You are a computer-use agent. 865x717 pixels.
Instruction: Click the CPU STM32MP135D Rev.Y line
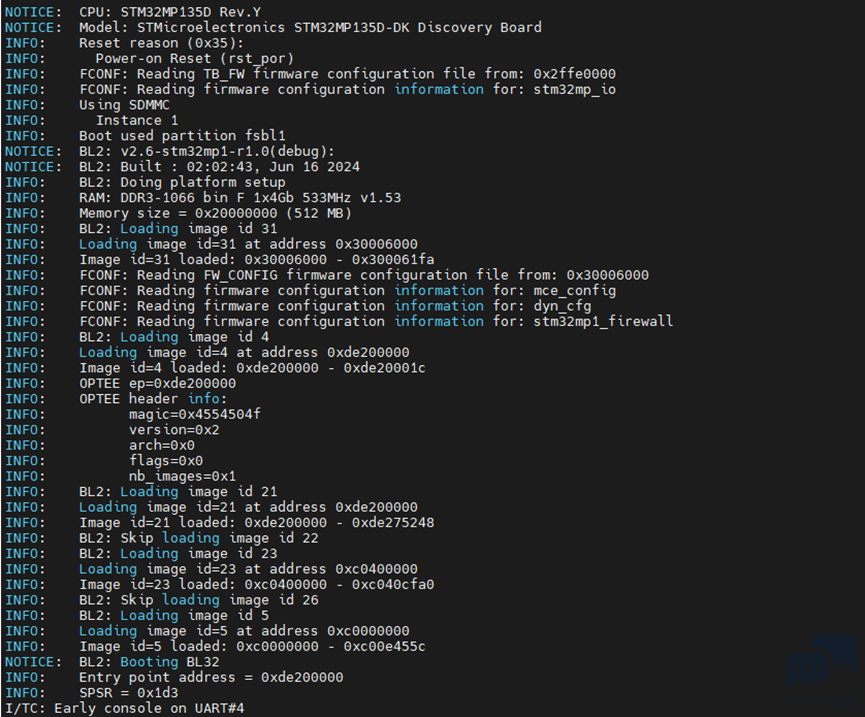(133, 12)
